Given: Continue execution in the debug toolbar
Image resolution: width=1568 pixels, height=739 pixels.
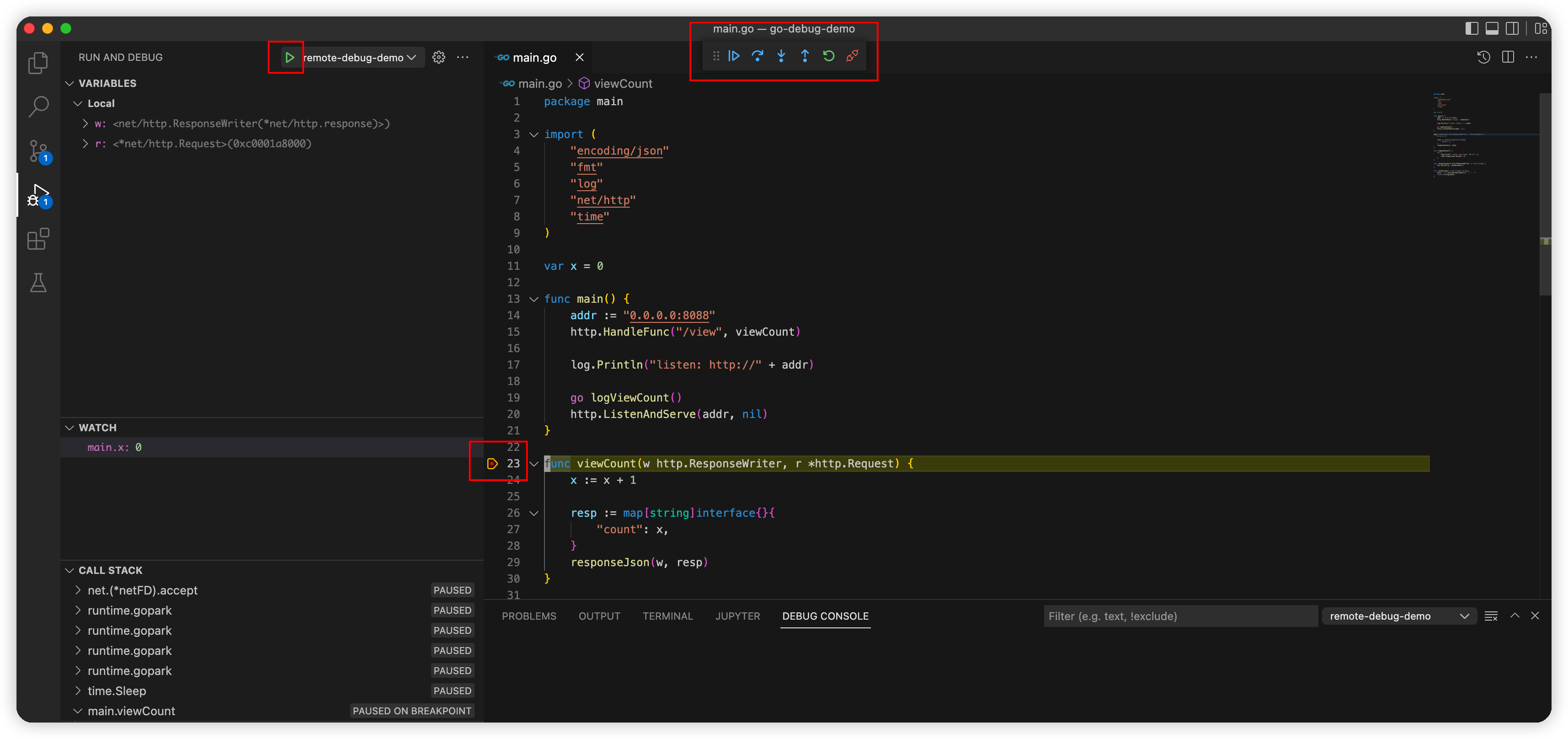Looking at the screenshot, I should click(x=734, y=56).
